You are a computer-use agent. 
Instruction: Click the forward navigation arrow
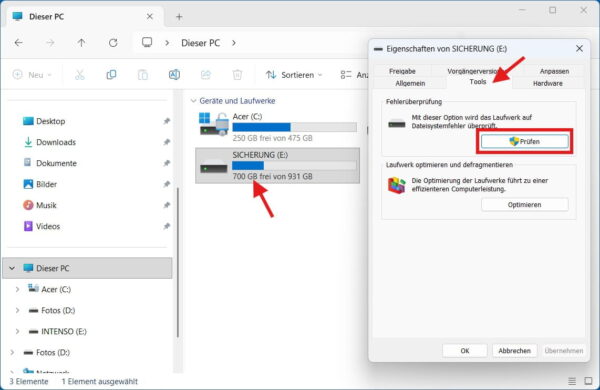[50, 43]
